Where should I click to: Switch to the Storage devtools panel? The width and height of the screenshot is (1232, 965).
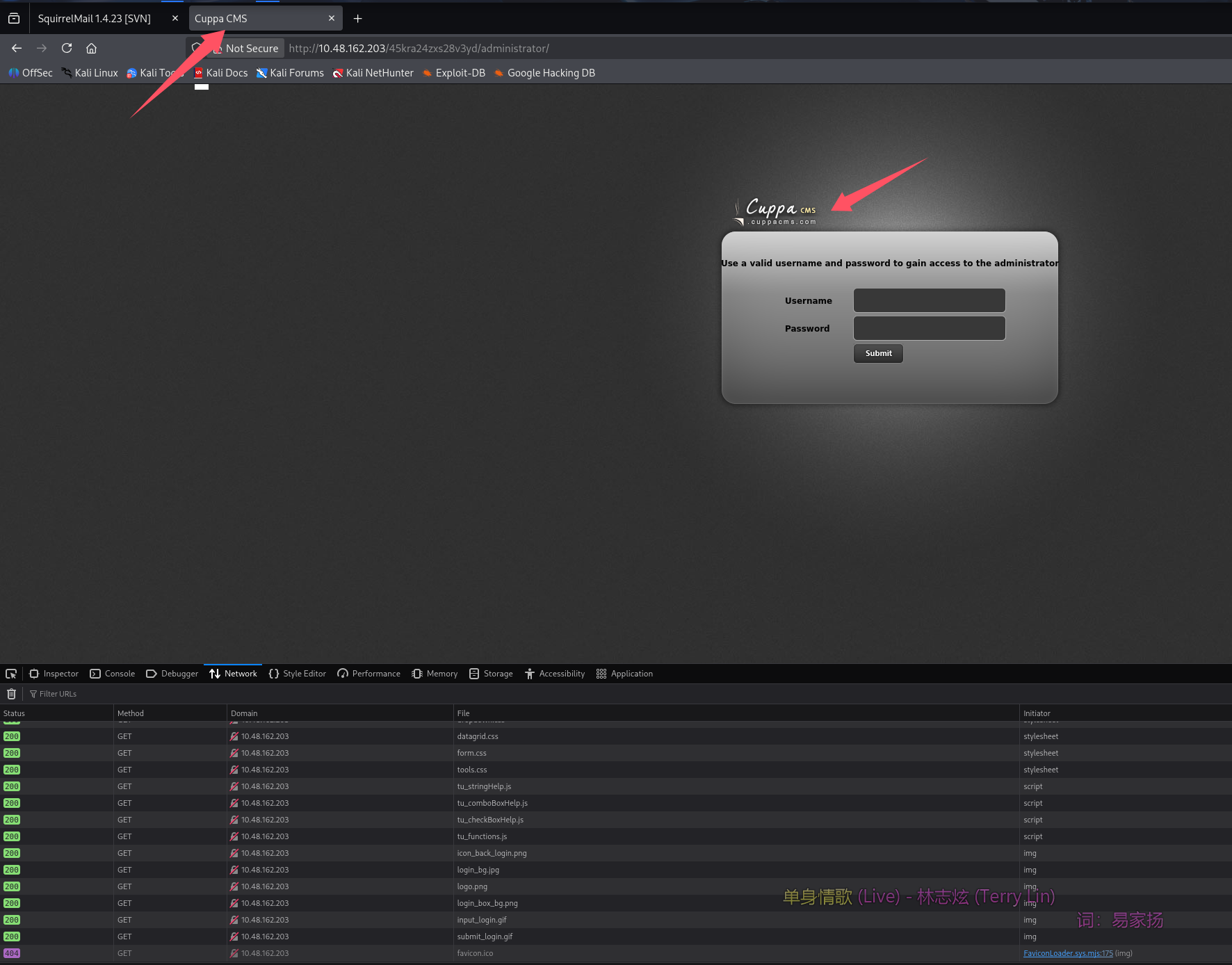491,674
